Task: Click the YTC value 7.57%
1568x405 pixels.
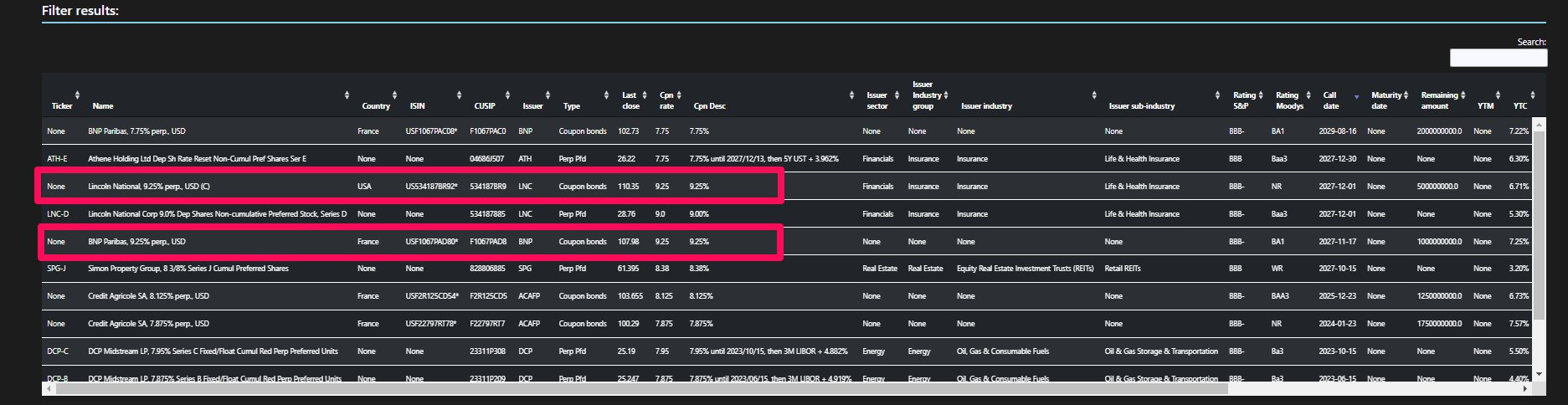Action: pyautogui.click(x=1519, y=324)
